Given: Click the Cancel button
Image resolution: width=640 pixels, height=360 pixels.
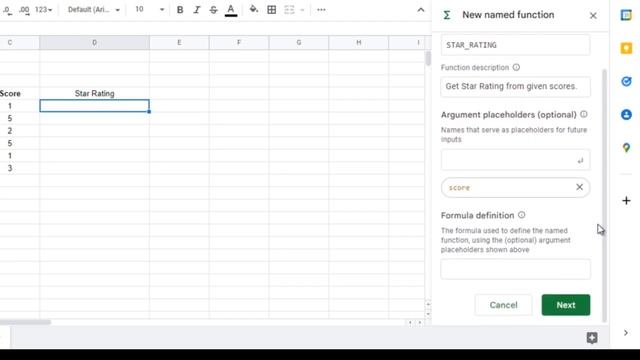Looking at the screenshot, I should pyautogui.click(x=503, y=305).
